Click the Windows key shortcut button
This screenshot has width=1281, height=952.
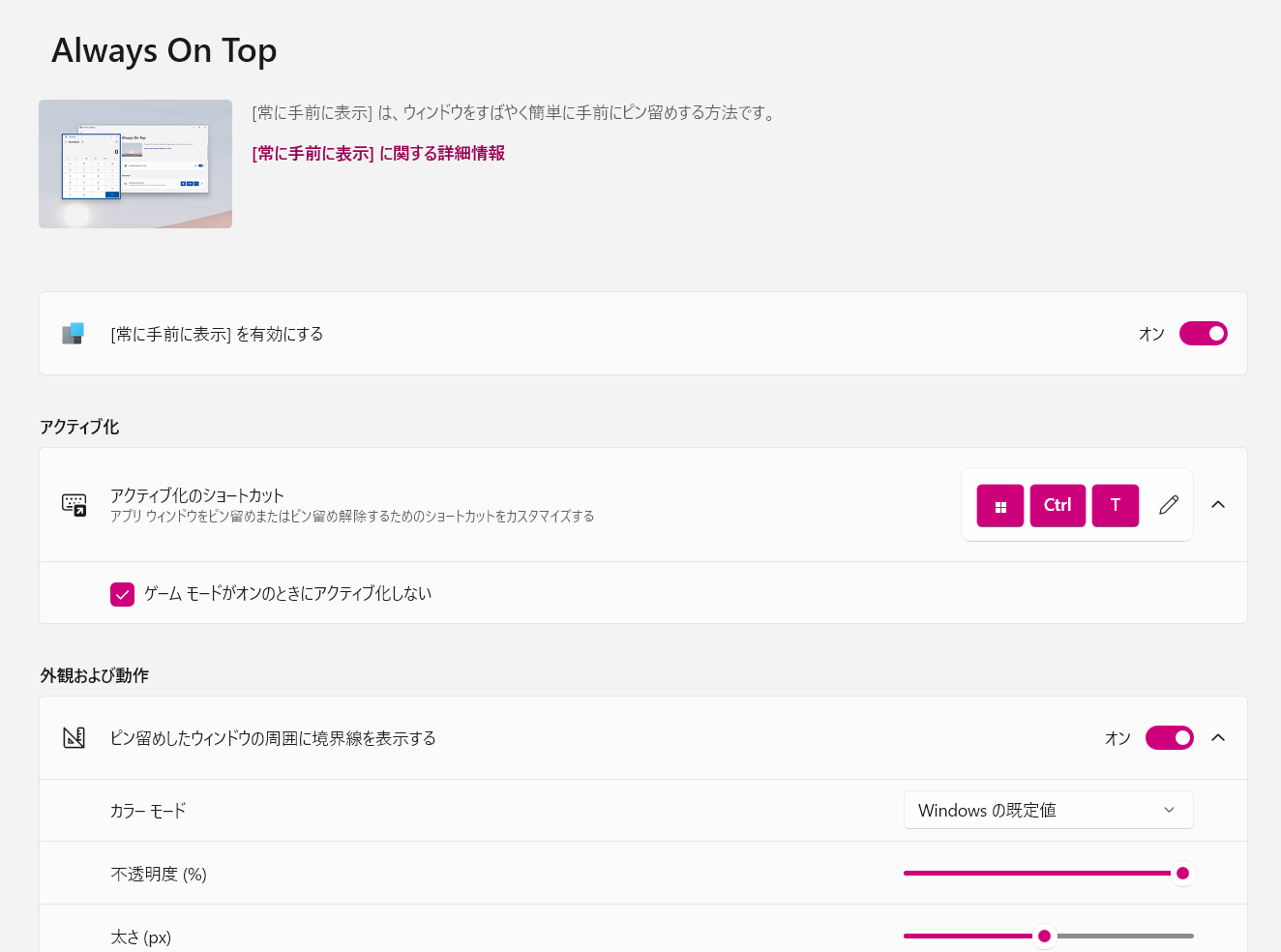click(1000, 506)
